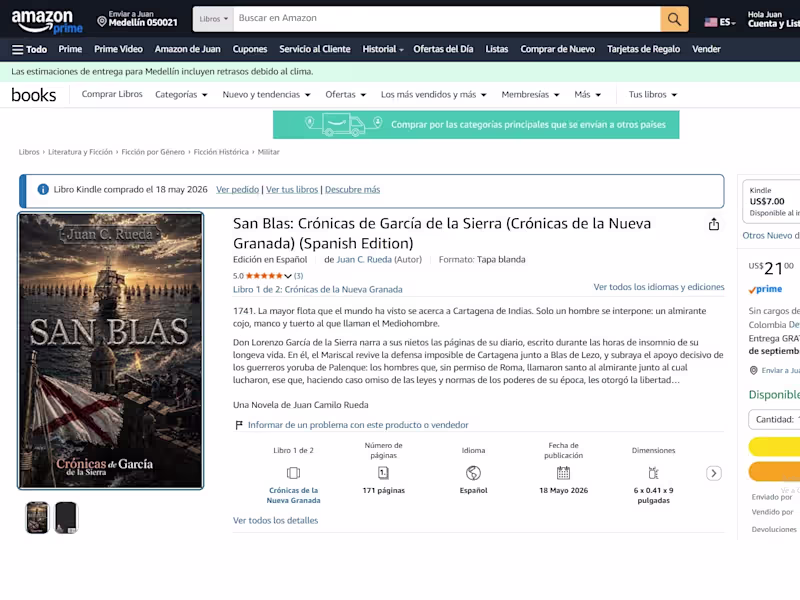The width and height of the screenshot is (800, 600).
Task: Open the Tus libros dropdown
Action: pos(653,94)
